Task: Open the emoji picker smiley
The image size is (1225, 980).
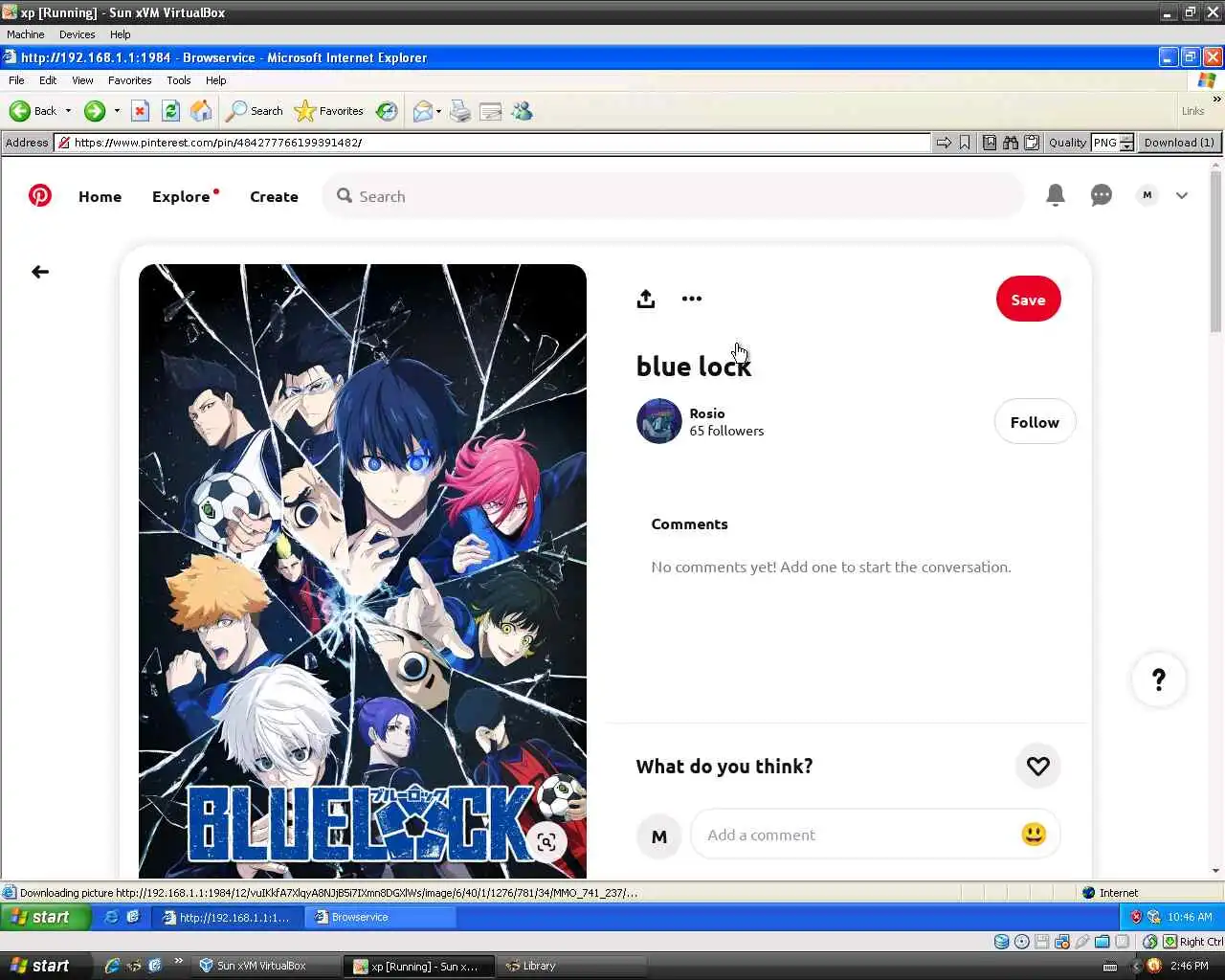Action: tap(1034, 835)
